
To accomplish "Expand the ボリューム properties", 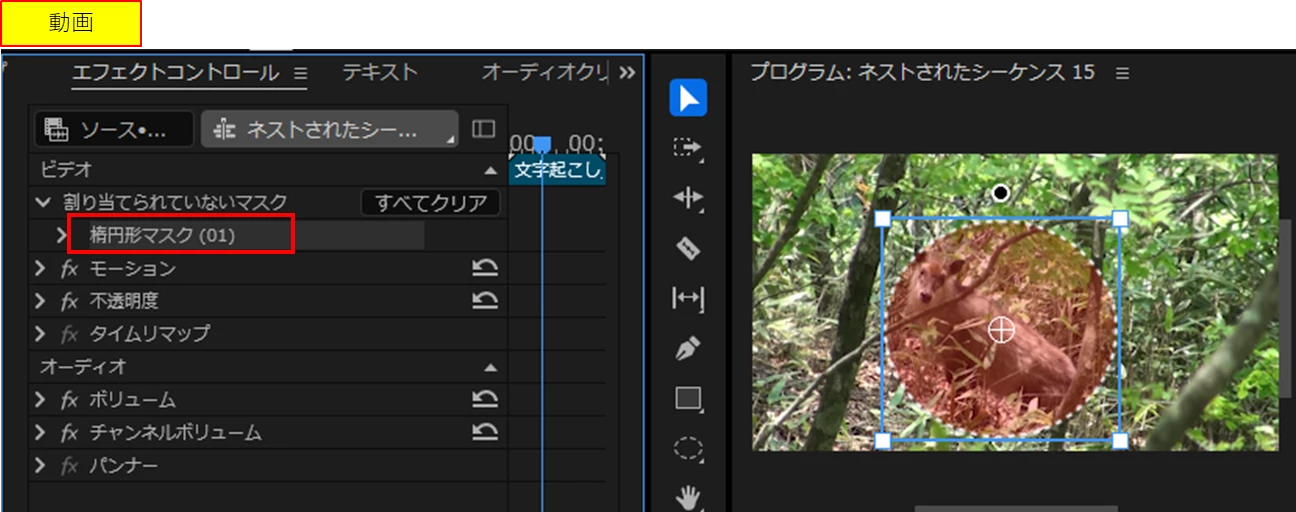I will coord(40,400).
